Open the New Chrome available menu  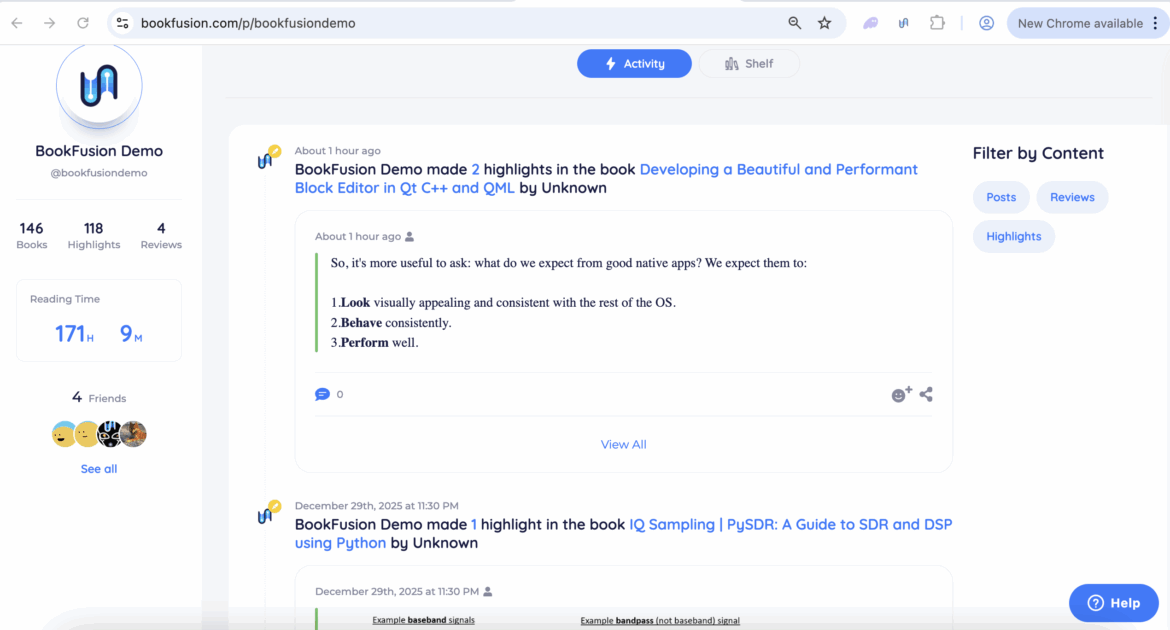coord(1086,23)
